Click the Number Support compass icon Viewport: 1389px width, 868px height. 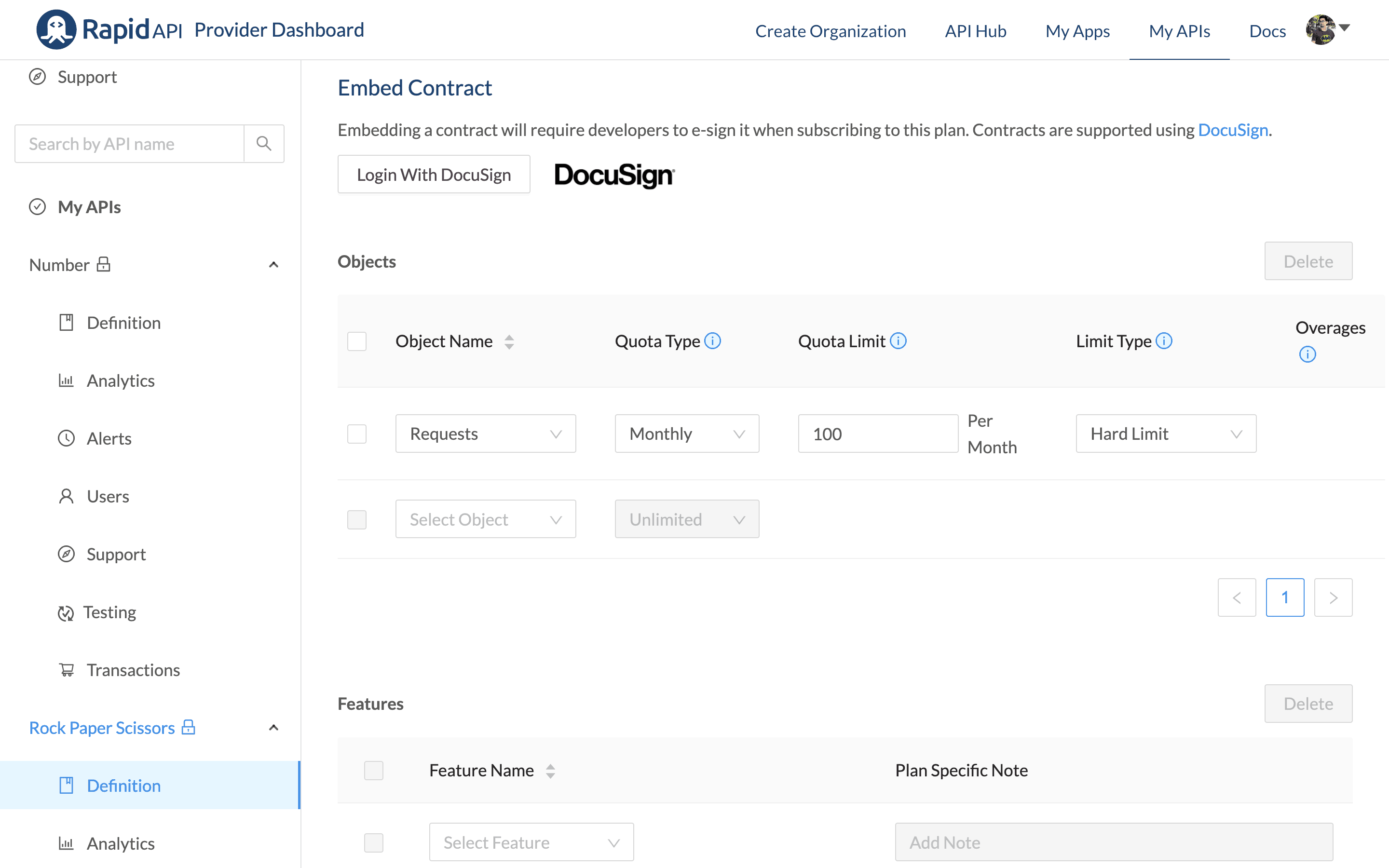(x=67, y=554)
